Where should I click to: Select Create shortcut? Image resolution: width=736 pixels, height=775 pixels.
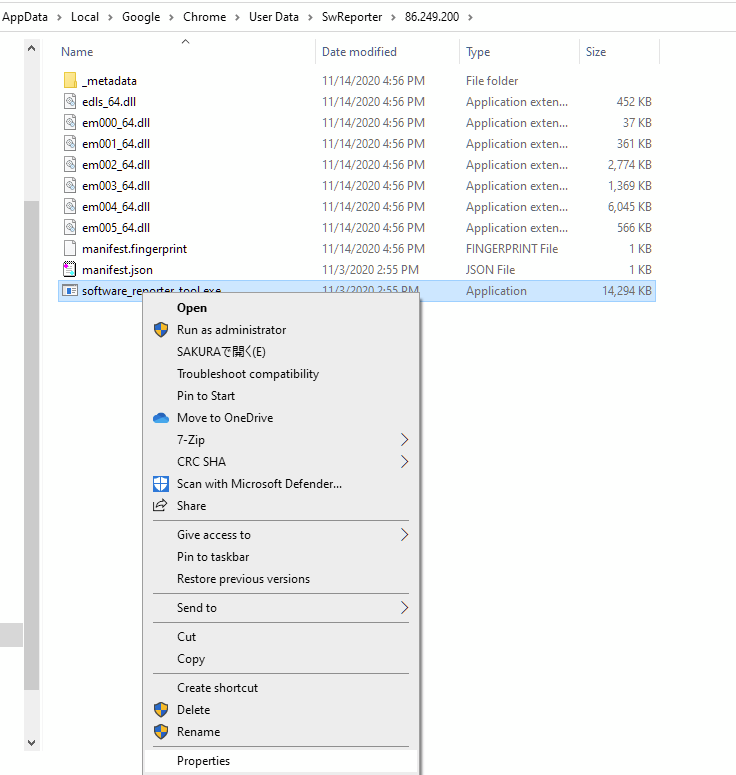click(x=281, y=688)
